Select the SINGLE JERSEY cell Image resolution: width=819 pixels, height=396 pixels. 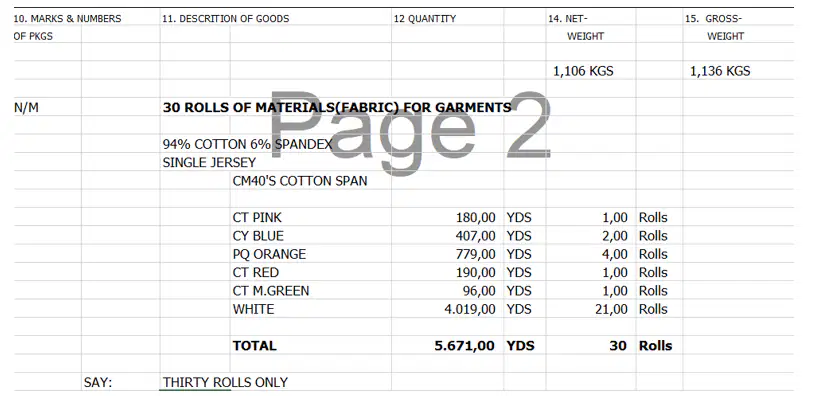click(x=209, y=162)
